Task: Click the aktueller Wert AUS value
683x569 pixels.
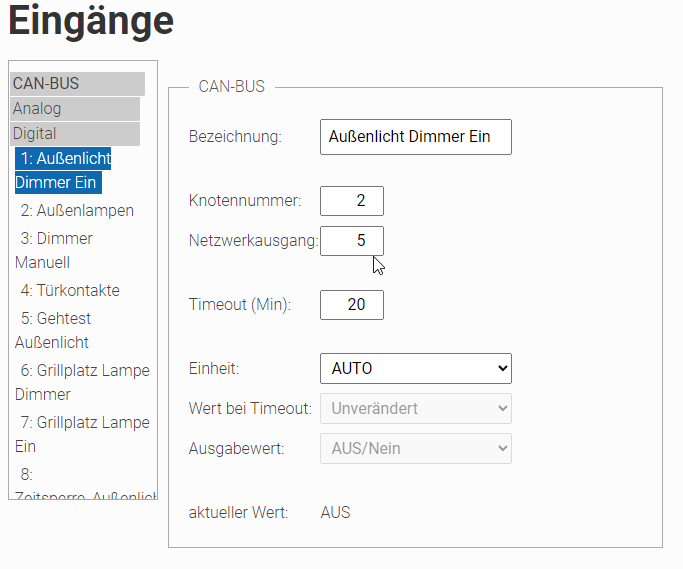Action: [x=335, y=513]
